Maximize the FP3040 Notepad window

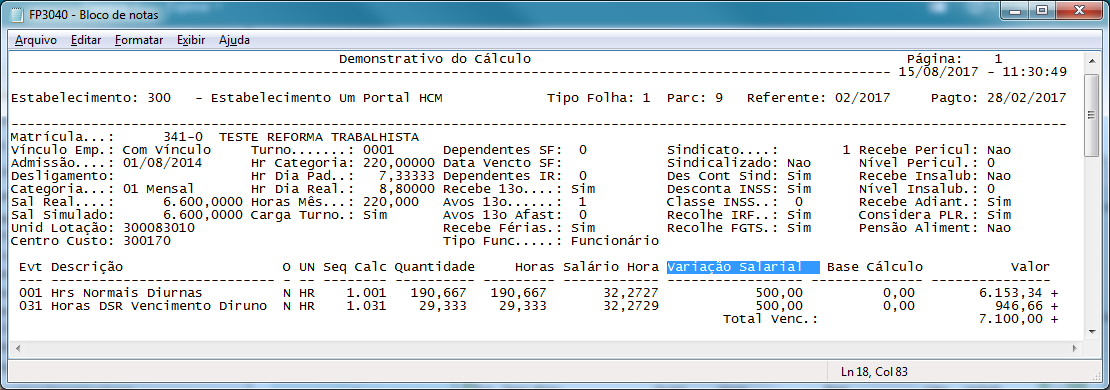1042,10
